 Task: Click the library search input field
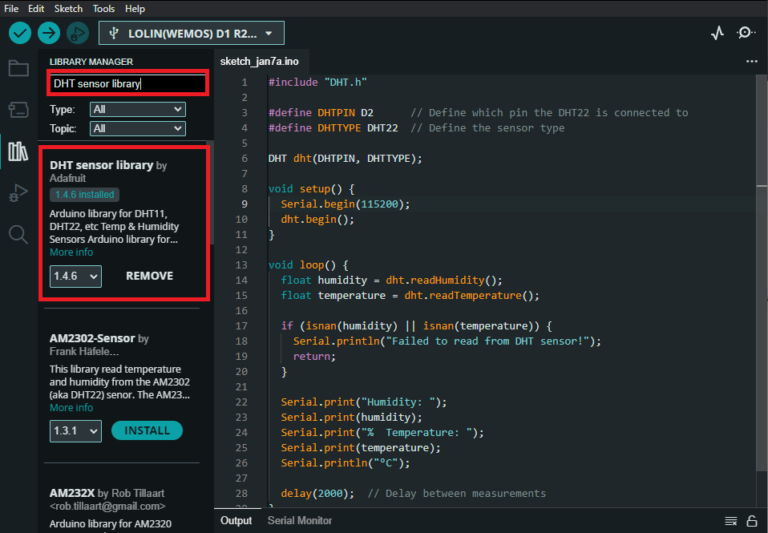tap(128, 84)
